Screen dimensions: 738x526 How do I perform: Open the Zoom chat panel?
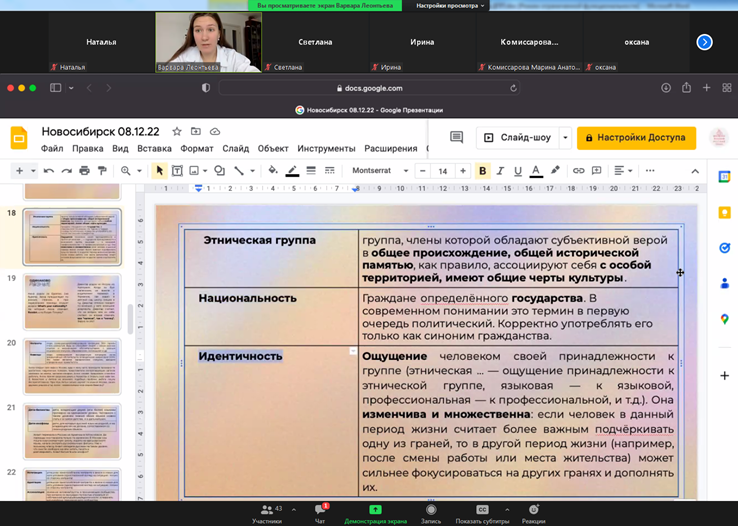coord(320,512)
